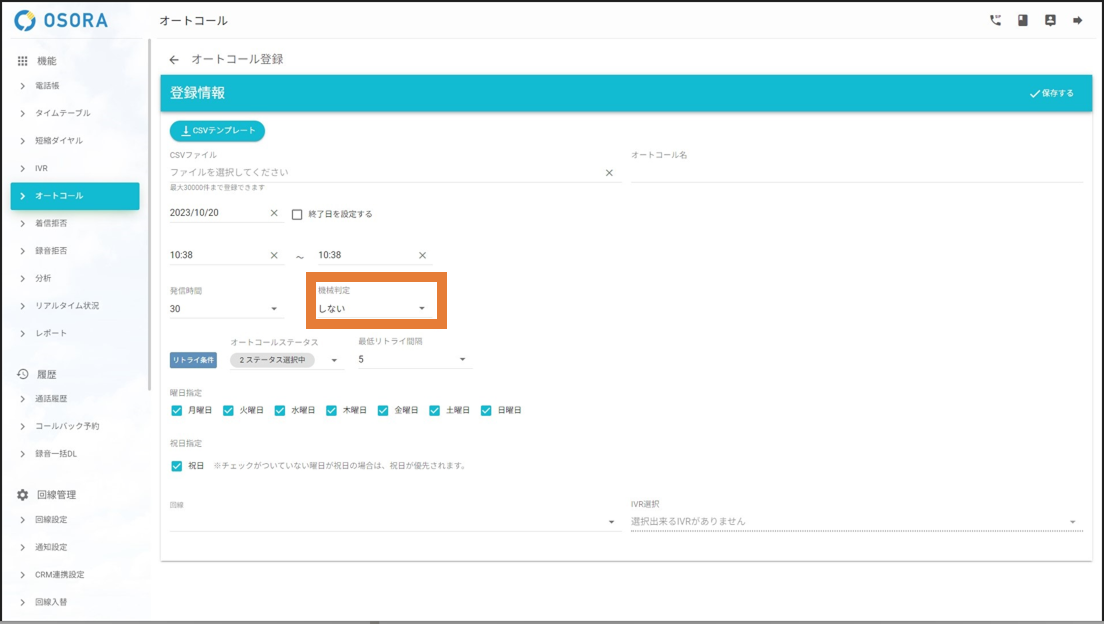The width and height of the screenshot is (1104, 624).
Task: Click the logout arrow icon
Action: [1078, 20]
